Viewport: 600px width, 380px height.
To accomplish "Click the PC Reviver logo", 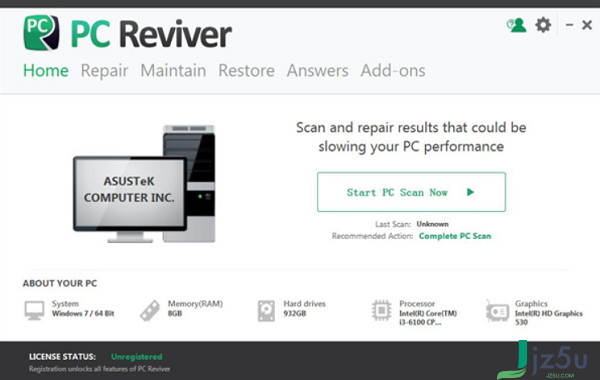I will point(42,33).
